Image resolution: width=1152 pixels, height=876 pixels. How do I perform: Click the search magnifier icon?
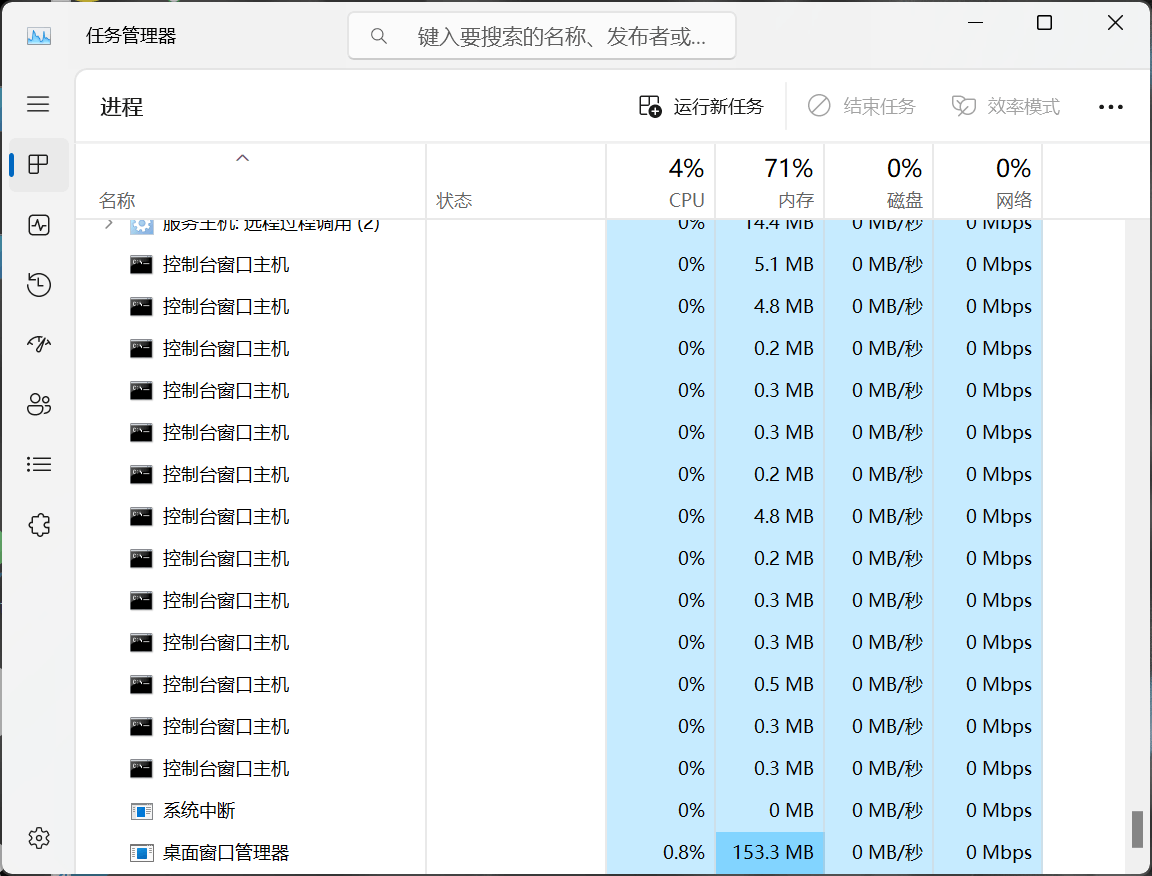tap(378, 36)
